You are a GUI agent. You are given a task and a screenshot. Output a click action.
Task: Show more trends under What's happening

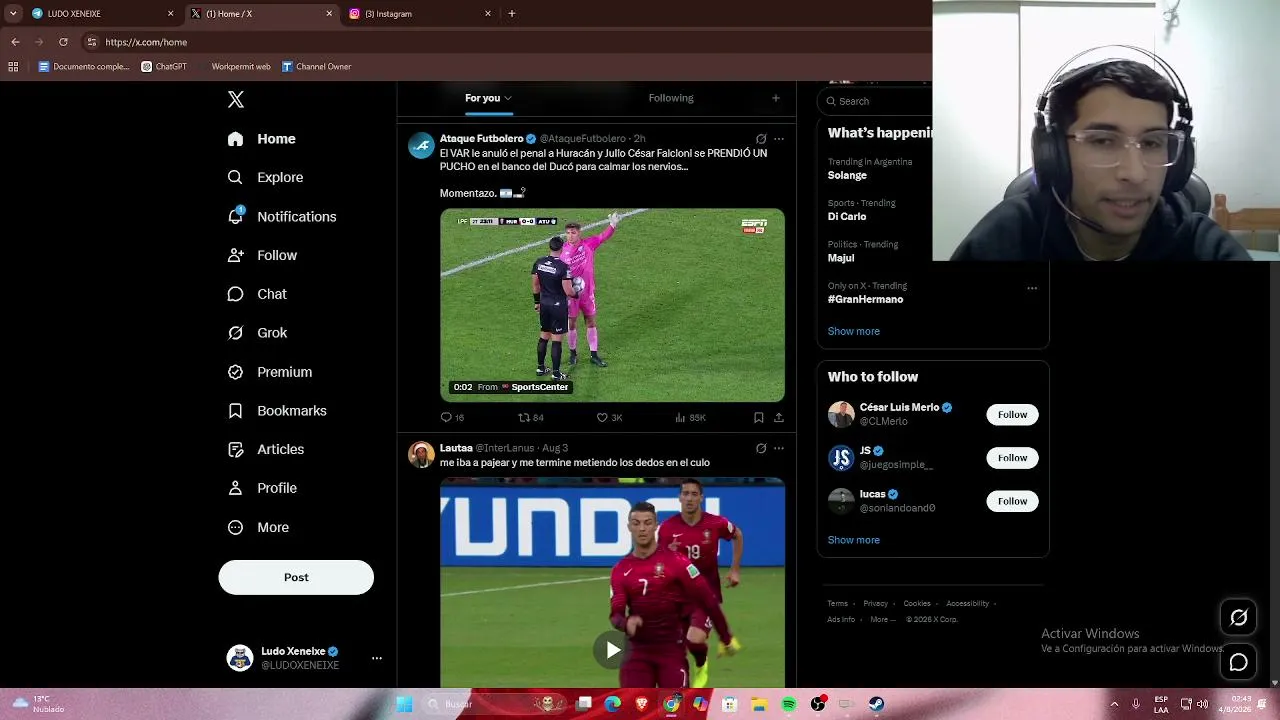(854, 331)
